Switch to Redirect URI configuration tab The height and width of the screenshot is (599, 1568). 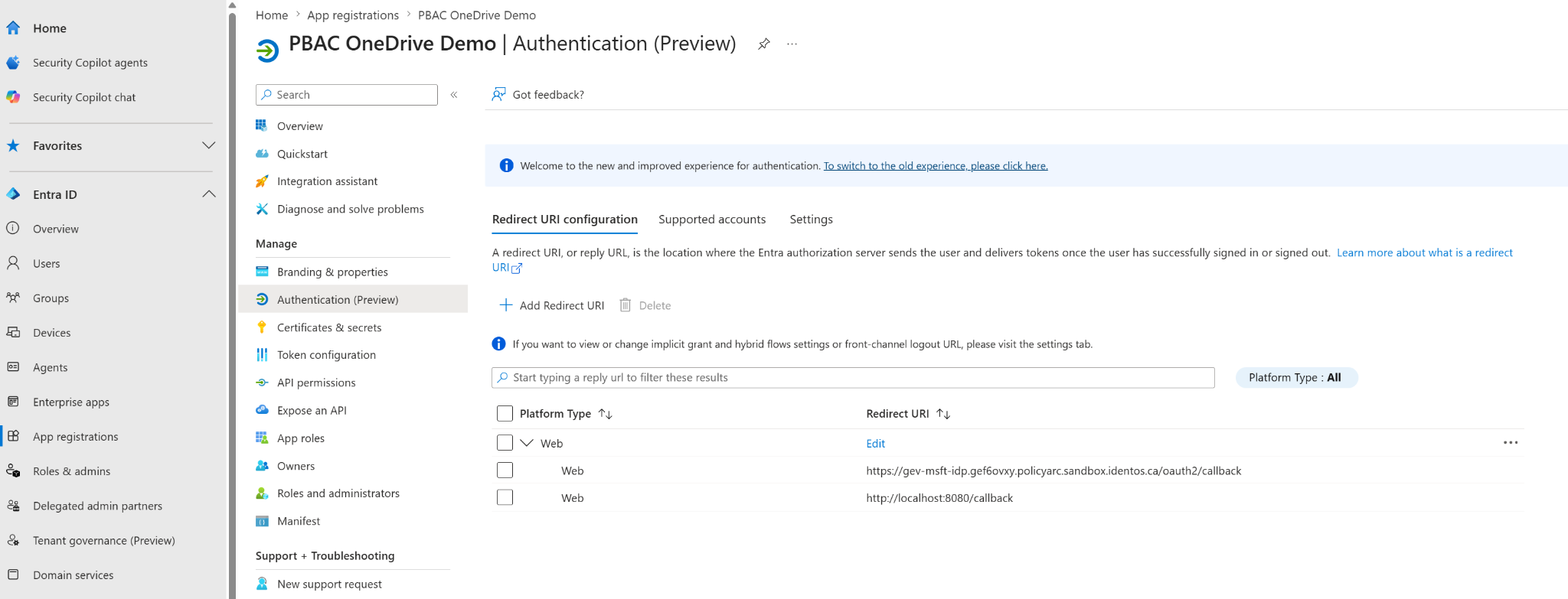click(x=565, y=220)
